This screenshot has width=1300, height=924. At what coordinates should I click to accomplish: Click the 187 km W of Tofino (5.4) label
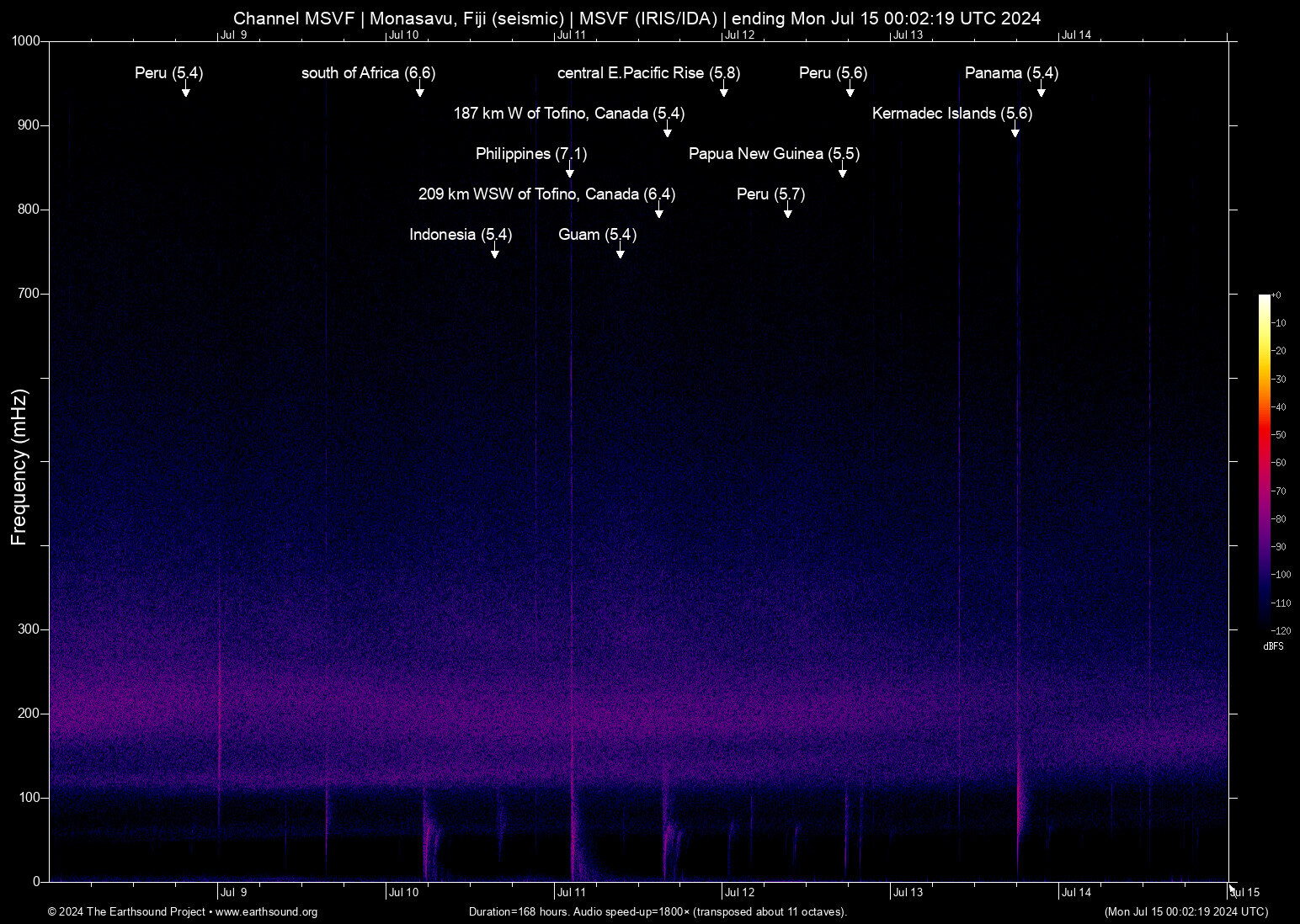(x=569, y=114)
